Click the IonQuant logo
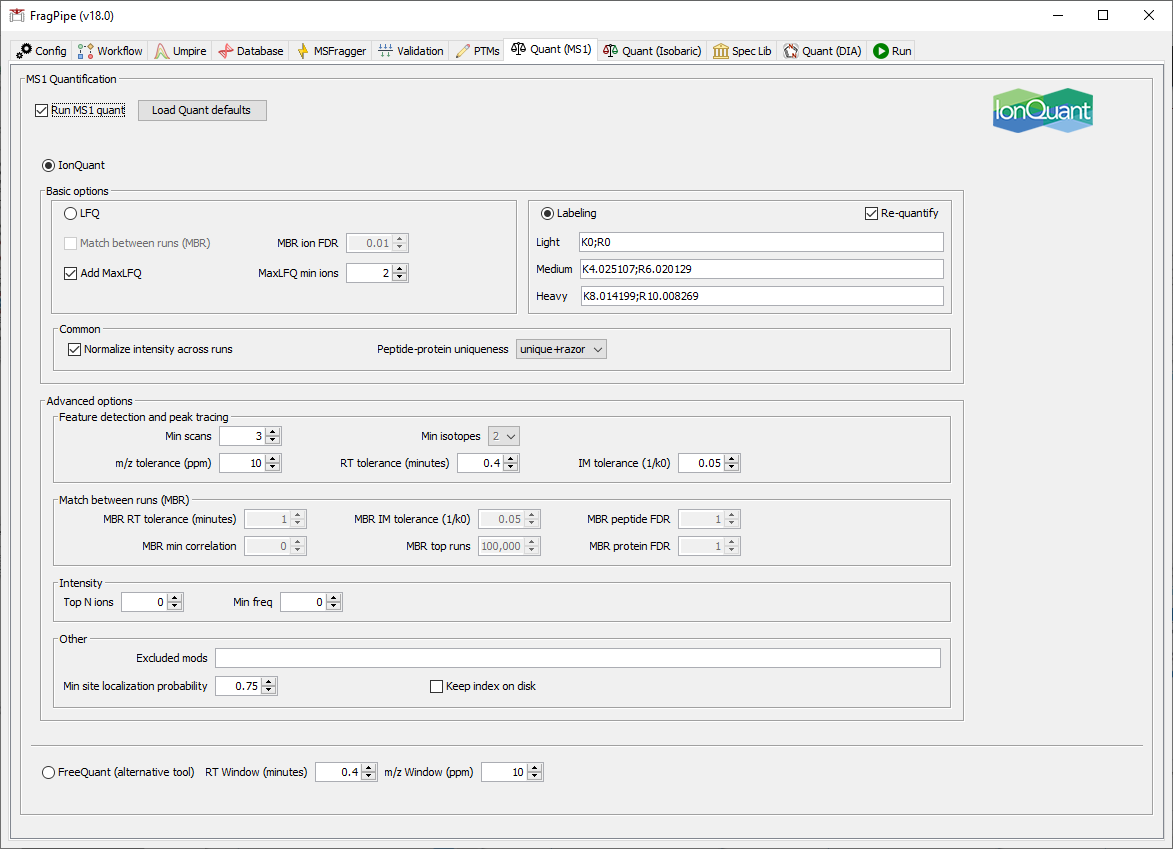The image size is (1173, 849). click(x=1043, y=110)
